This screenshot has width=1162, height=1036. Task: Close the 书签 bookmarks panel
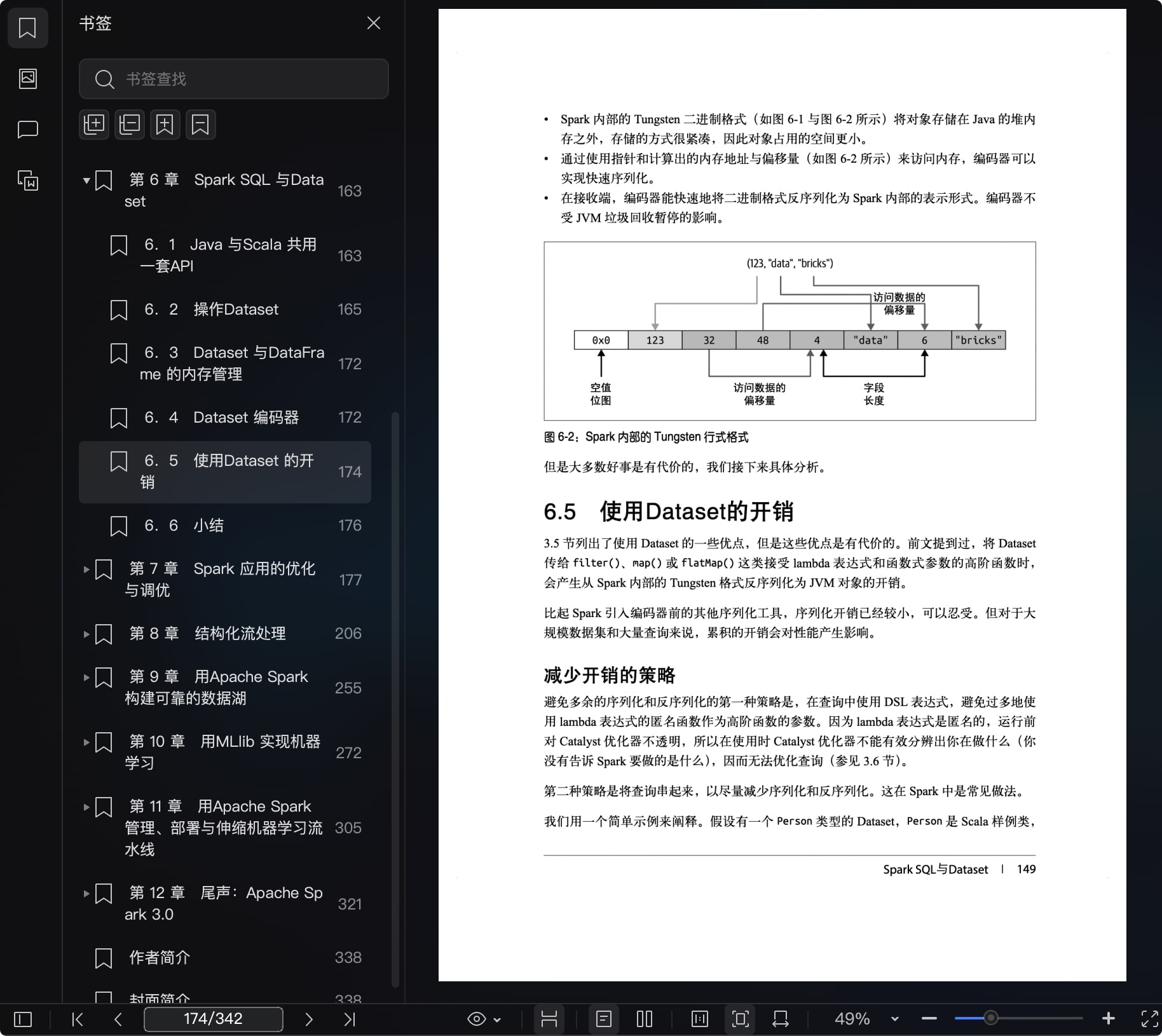pyautogui.click(x=374, y=24)
